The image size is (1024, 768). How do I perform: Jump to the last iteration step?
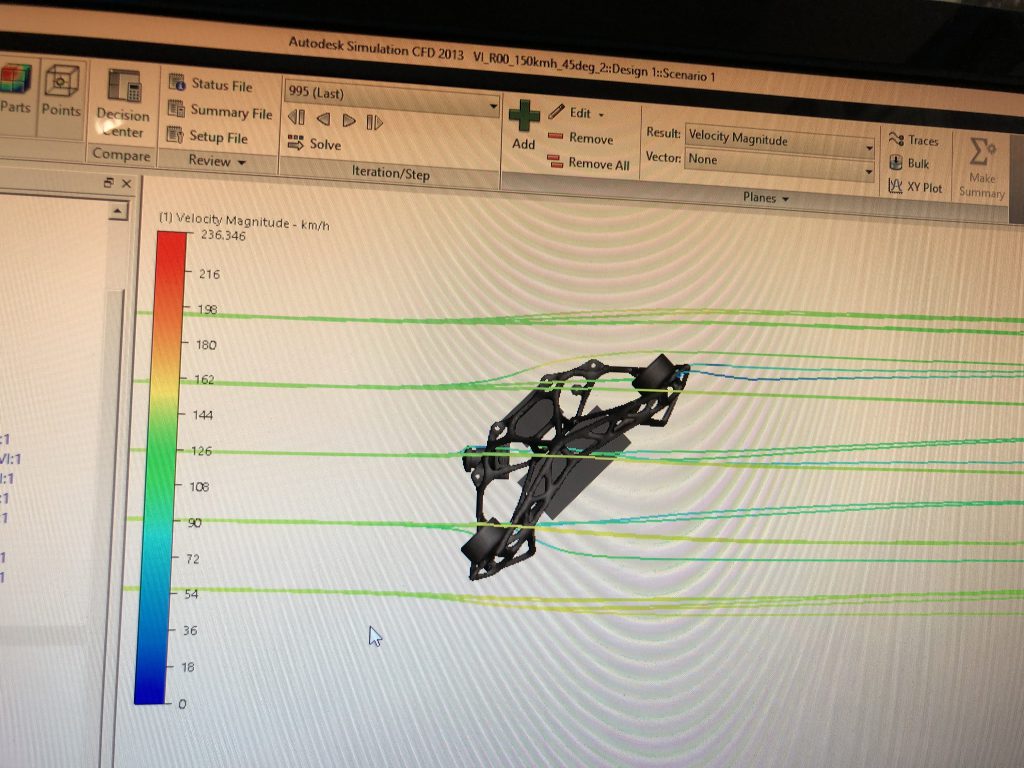[x=374, y=122]
